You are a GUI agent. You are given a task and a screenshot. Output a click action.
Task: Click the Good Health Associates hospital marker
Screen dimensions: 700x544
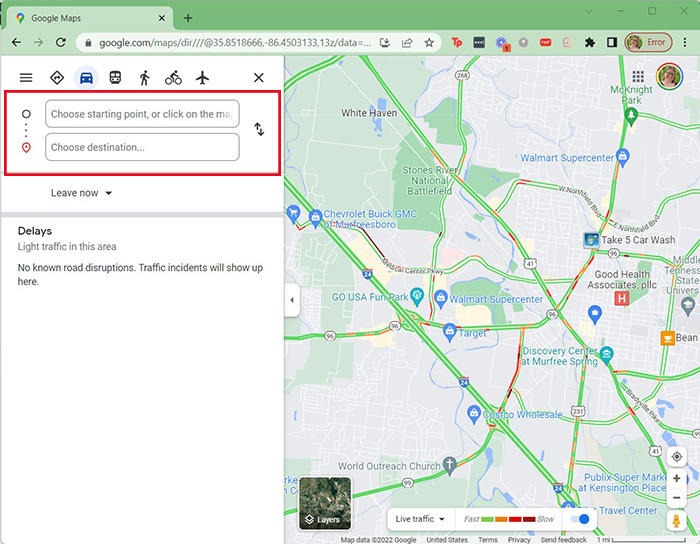point(621,298)
